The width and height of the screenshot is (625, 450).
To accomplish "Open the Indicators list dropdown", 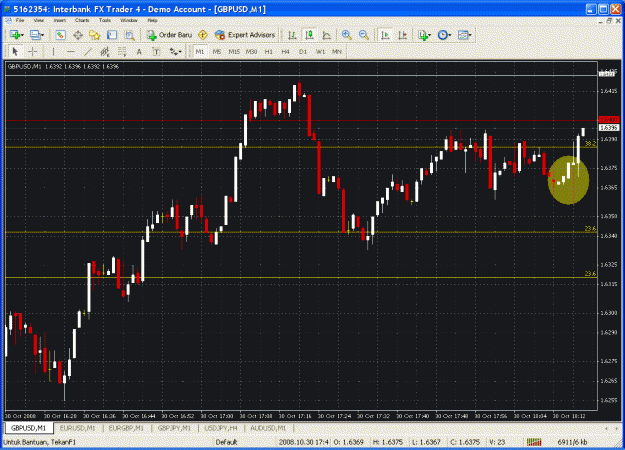I will click(424, 35).
